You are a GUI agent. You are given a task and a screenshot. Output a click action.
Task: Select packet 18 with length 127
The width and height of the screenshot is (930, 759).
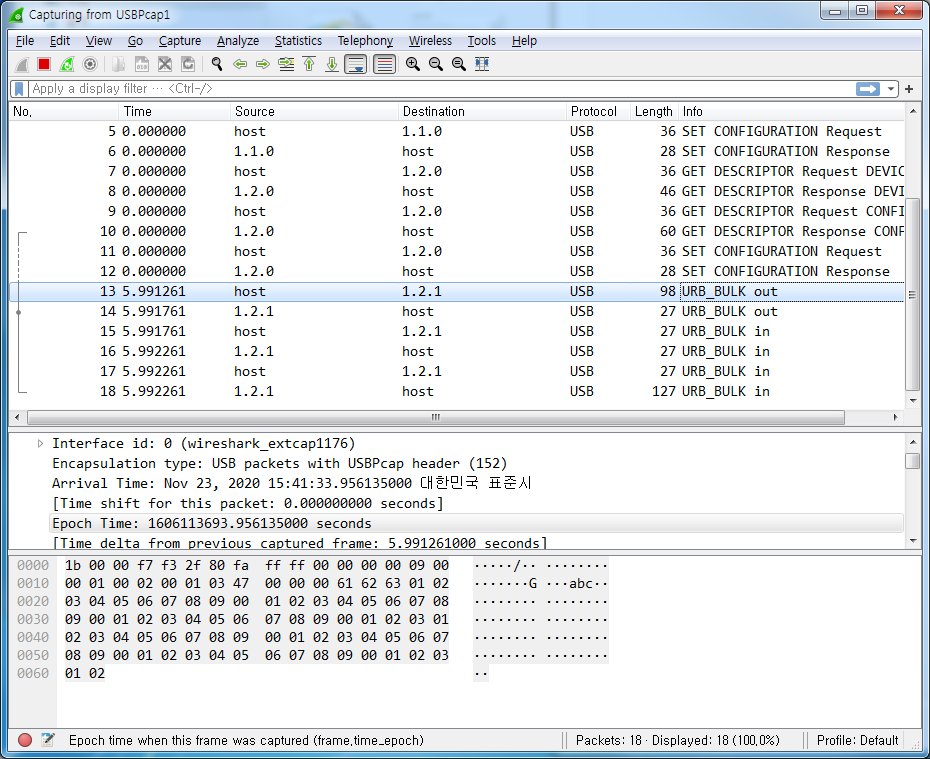(456, 391)
